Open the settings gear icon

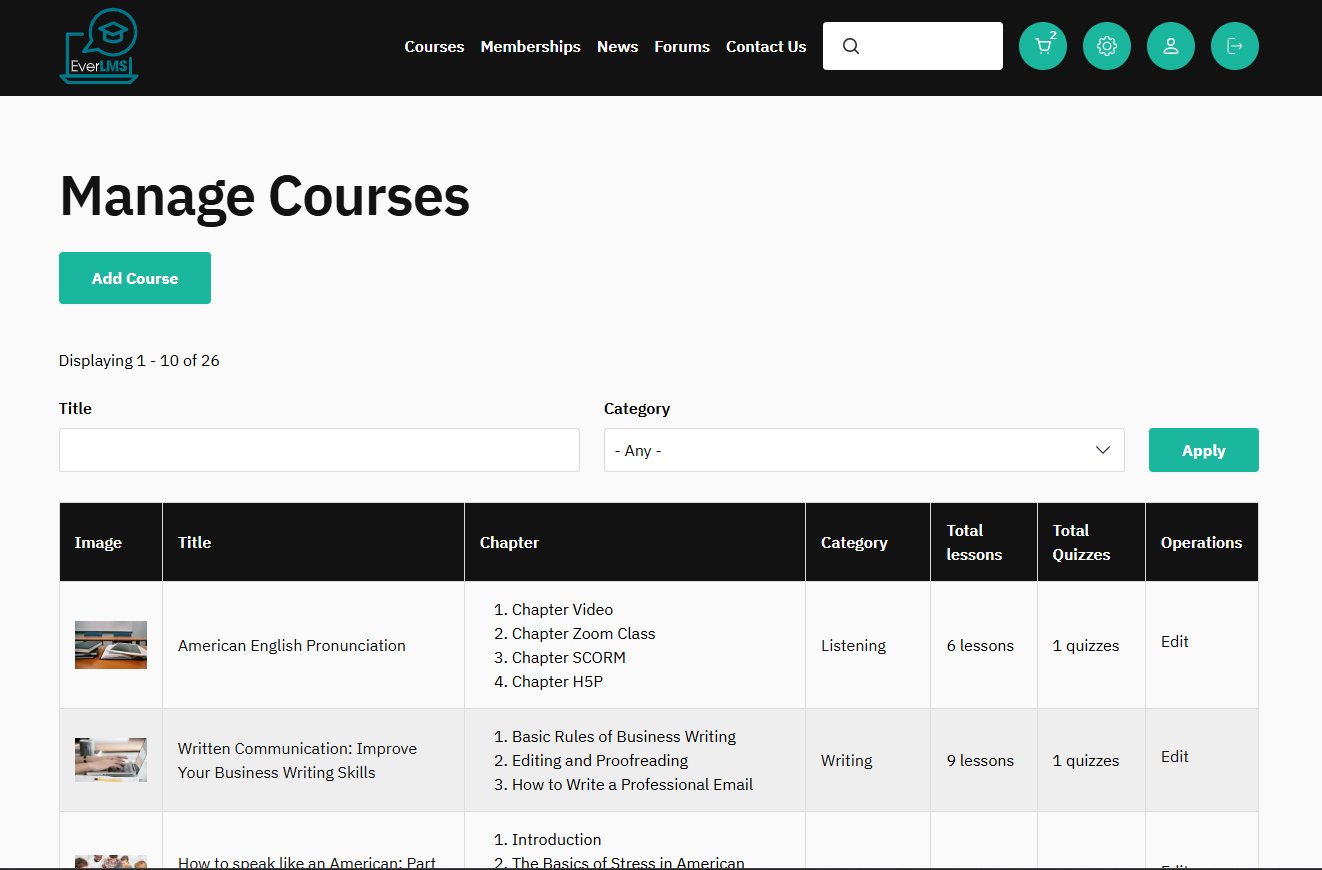[x=1106, y=46]
